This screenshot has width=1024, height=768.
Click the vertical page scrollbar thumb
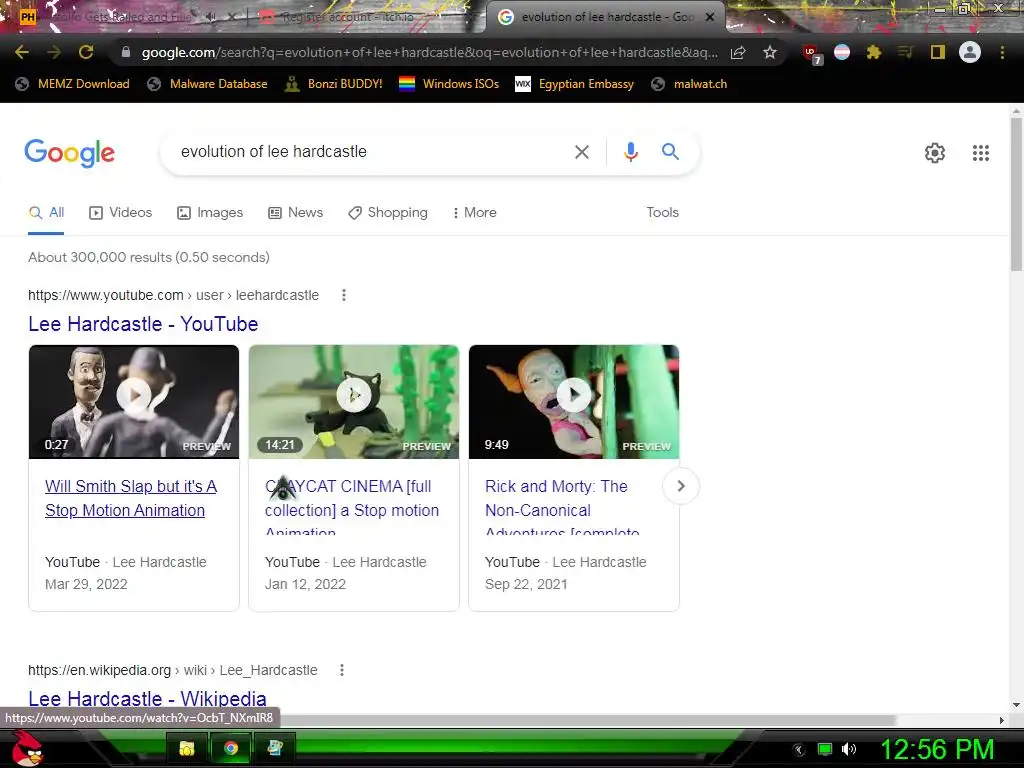point(1016,193)
